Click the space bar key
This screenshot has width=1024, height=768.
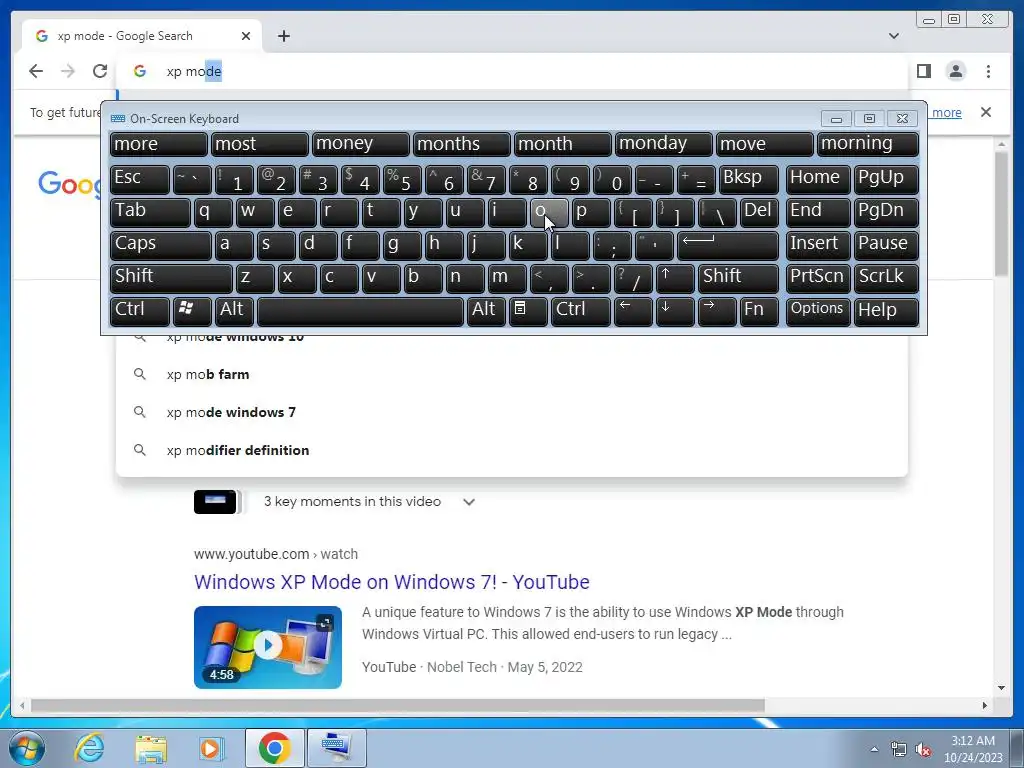(360, 312)
